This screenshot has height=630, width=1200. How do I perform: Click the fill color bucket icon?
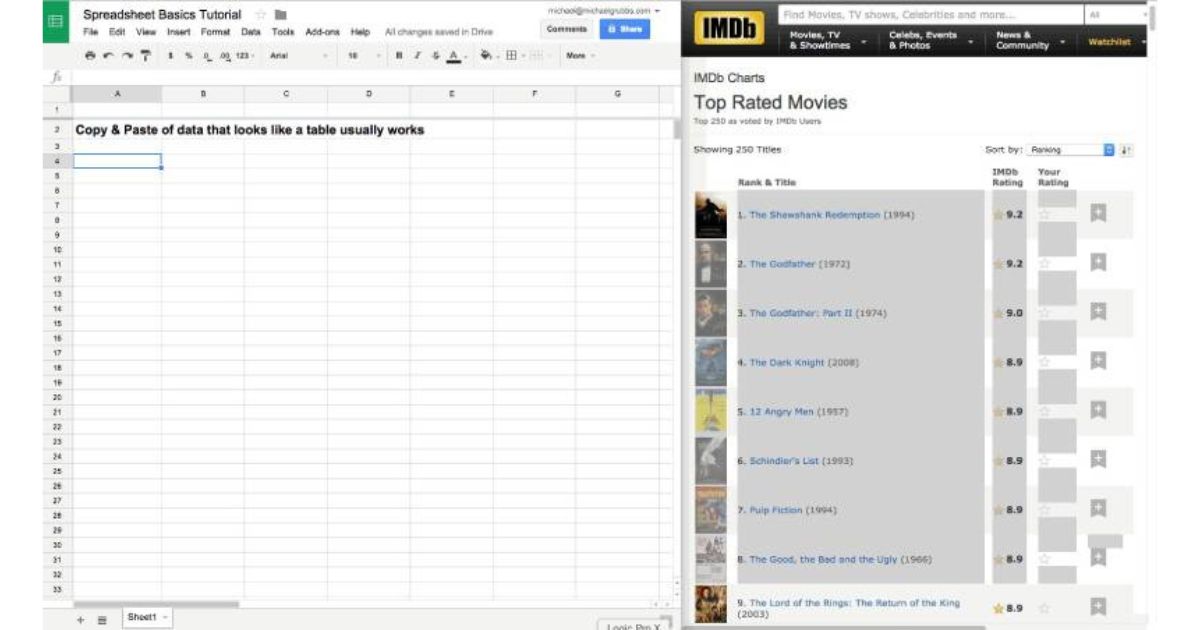pos(486,56)
